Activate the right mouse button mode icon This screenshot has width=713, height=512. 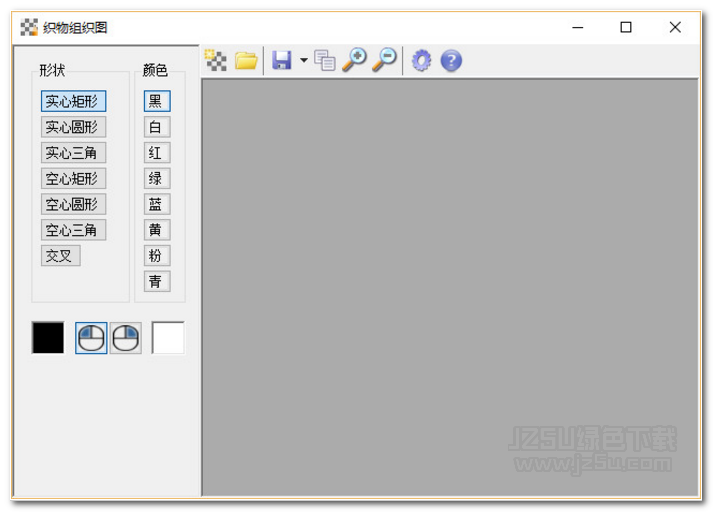[x=126, y=338]
